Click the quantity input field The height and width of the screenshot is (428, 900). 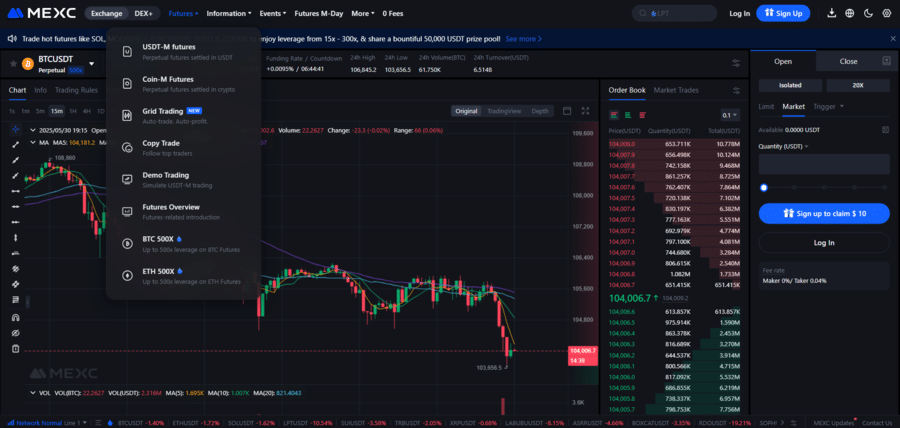click(x=824, y=164)
